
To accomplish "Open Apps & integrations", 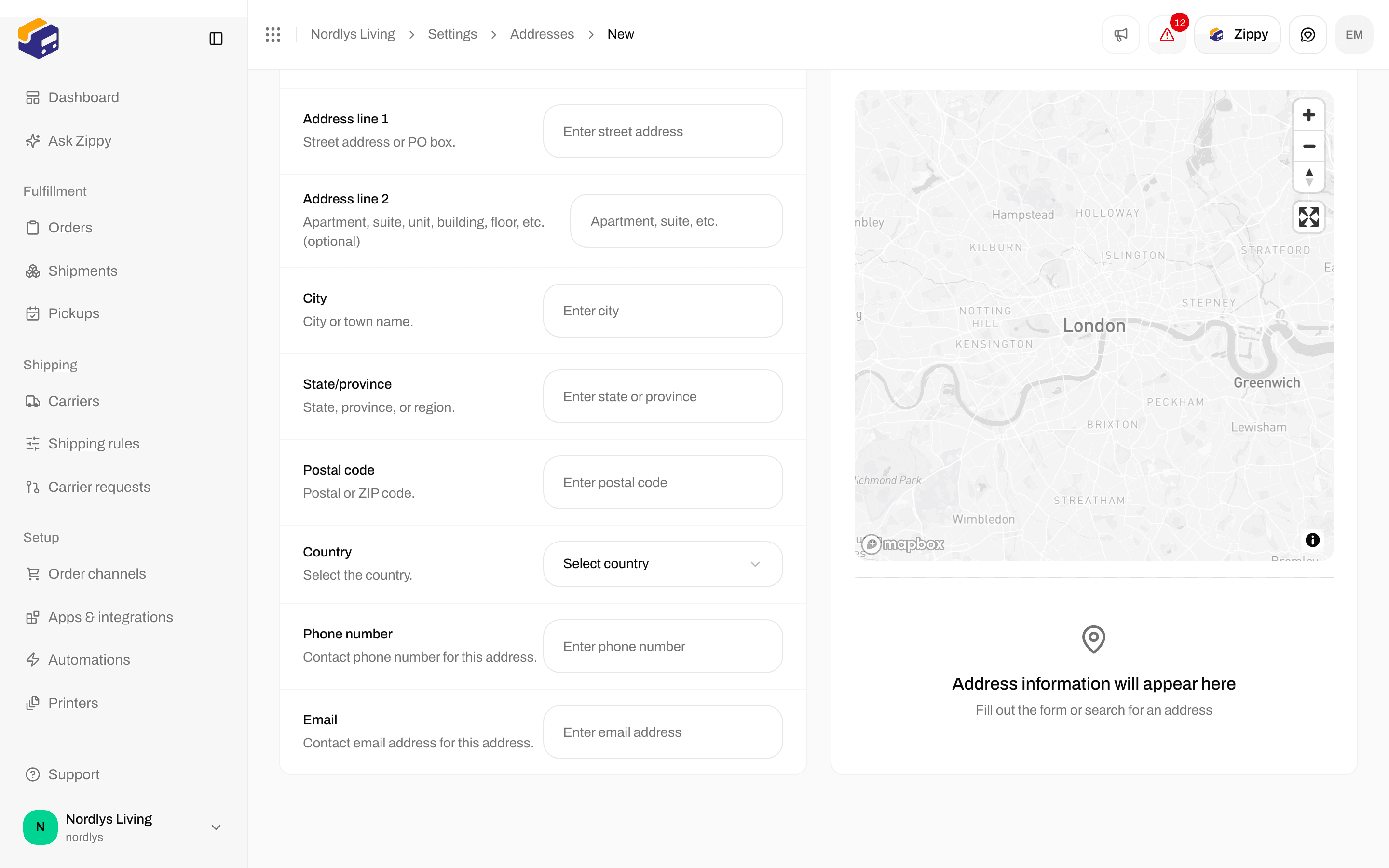I will (99, 617).
